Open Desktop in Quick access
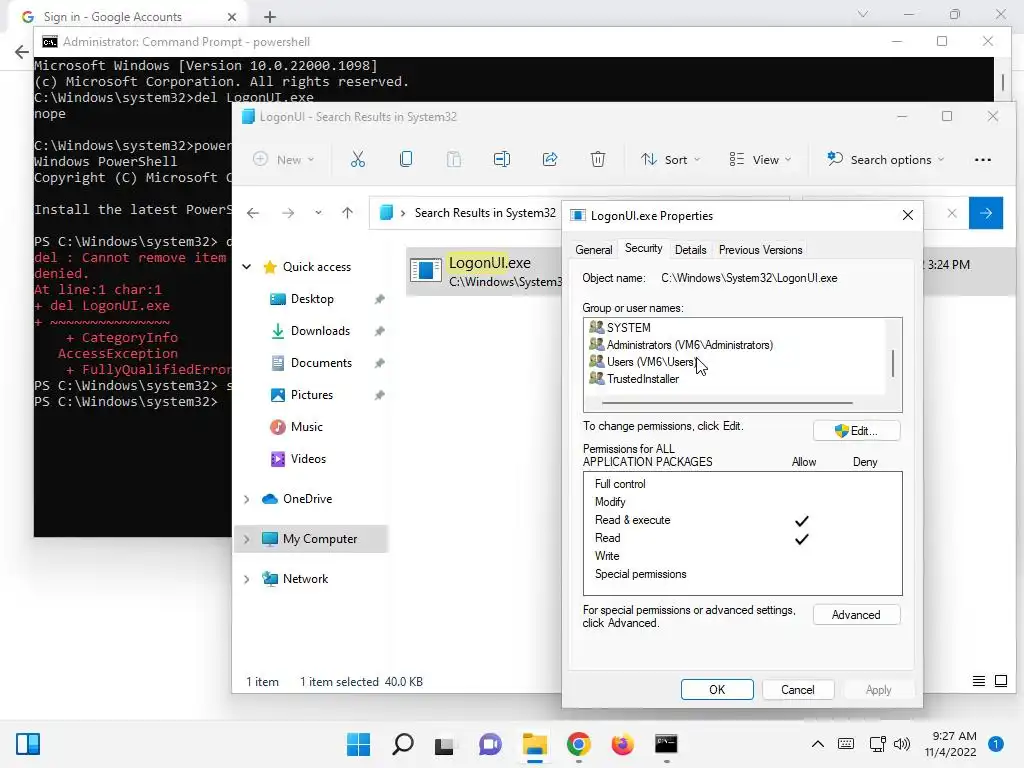 click(x=312, y=298)
